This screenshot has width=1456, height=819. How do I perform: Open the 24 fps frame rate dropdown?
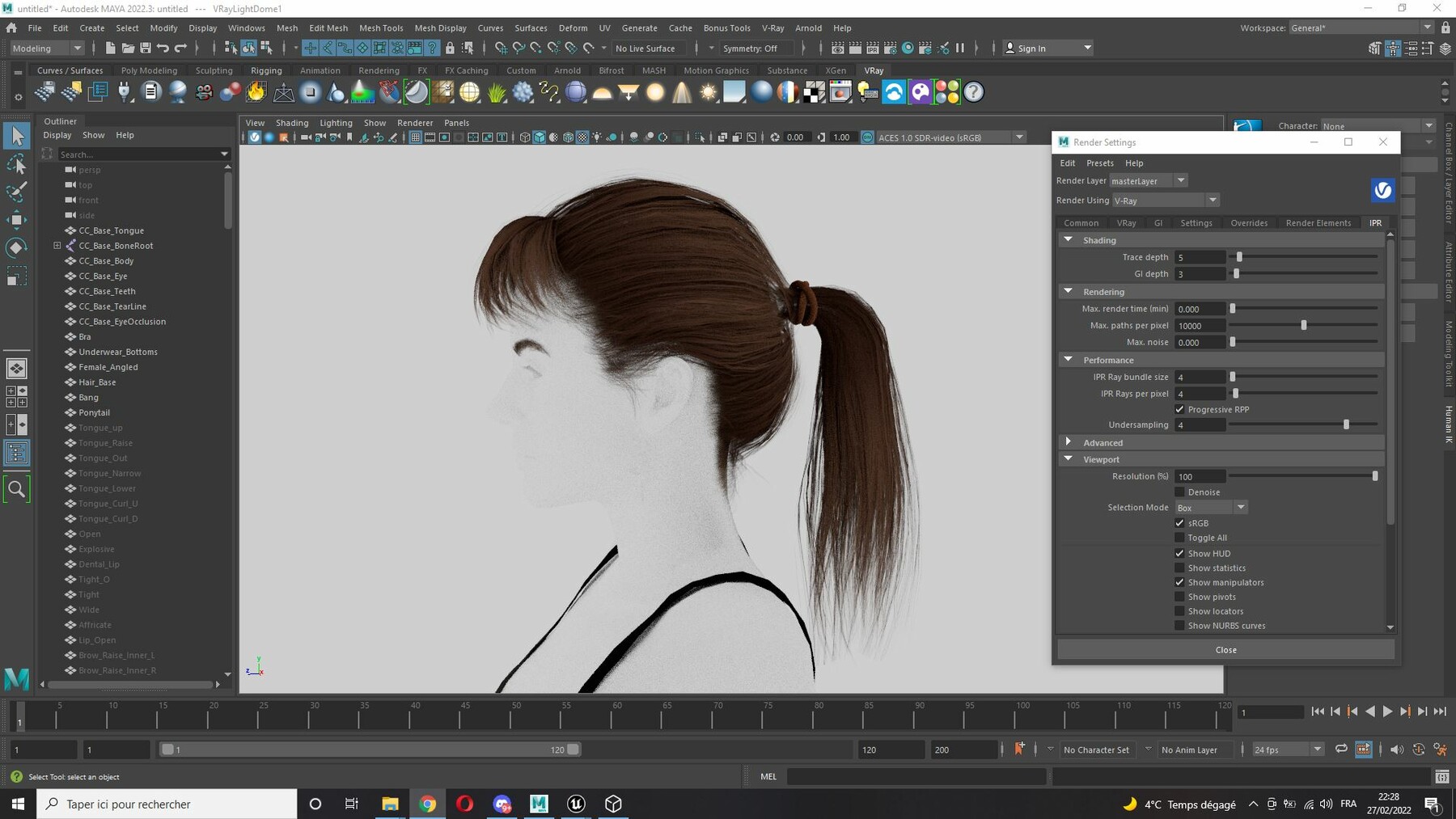[1288, 749]
